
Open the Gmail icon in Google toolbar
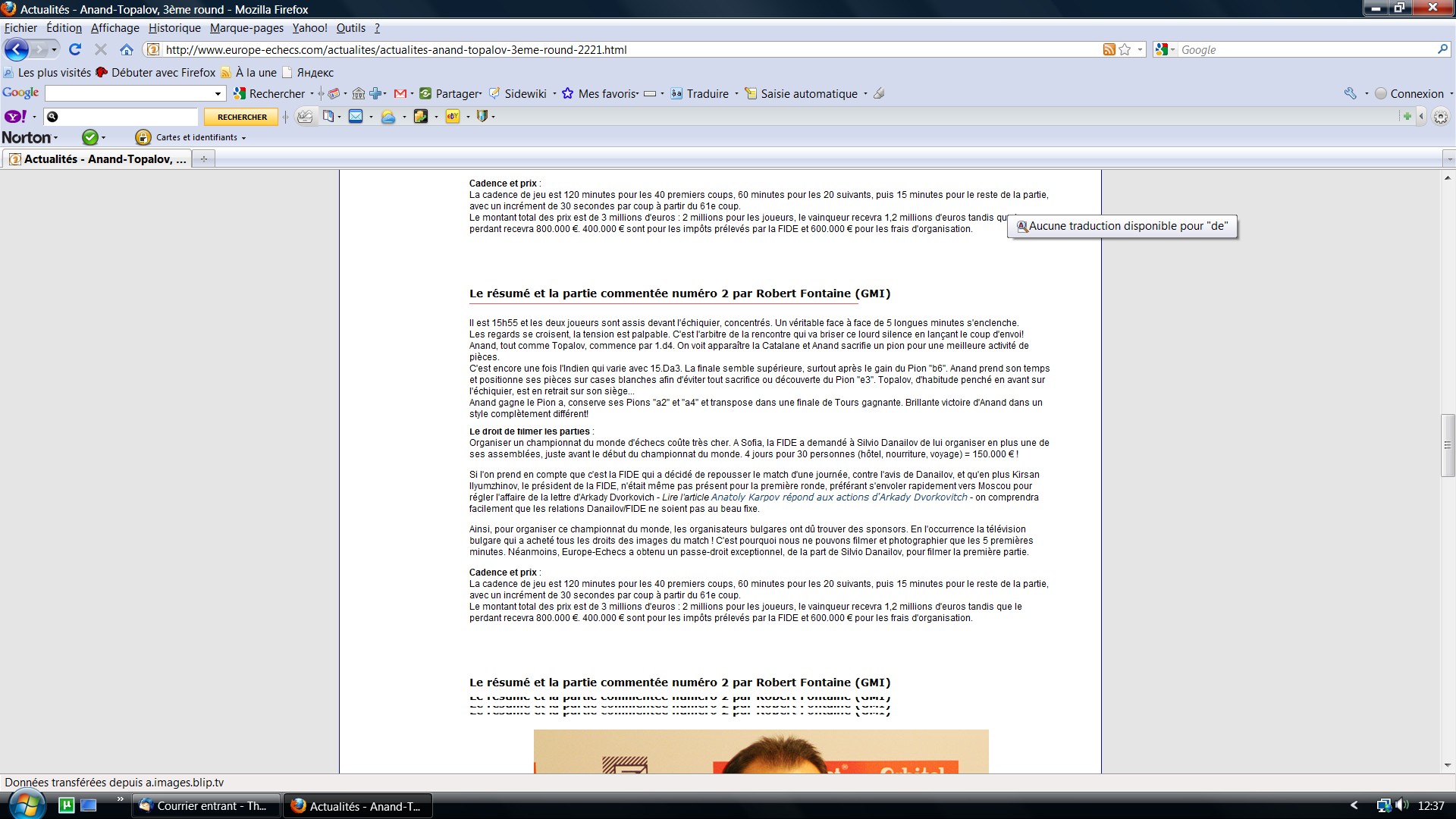(400, 93)
